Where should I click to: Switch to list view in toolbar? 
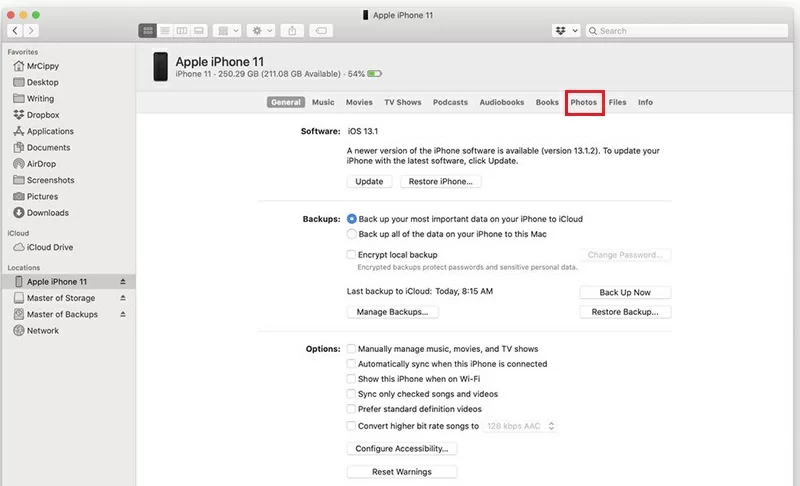click(165, 31)
